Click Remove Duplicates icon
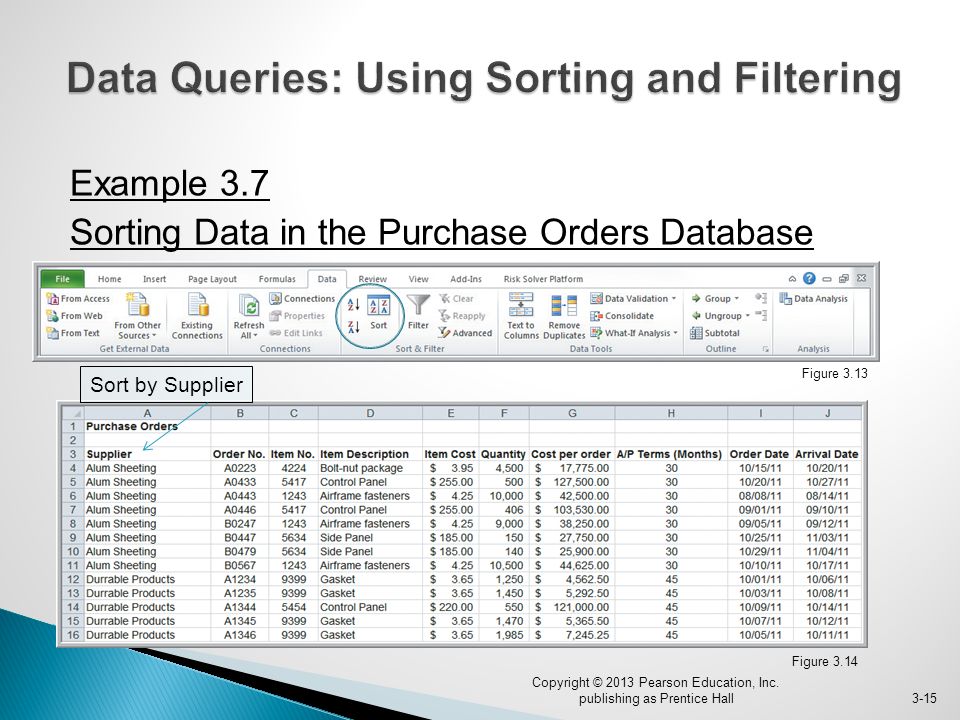Viewport: 960px width, 720px height. (x=564, y=316)
